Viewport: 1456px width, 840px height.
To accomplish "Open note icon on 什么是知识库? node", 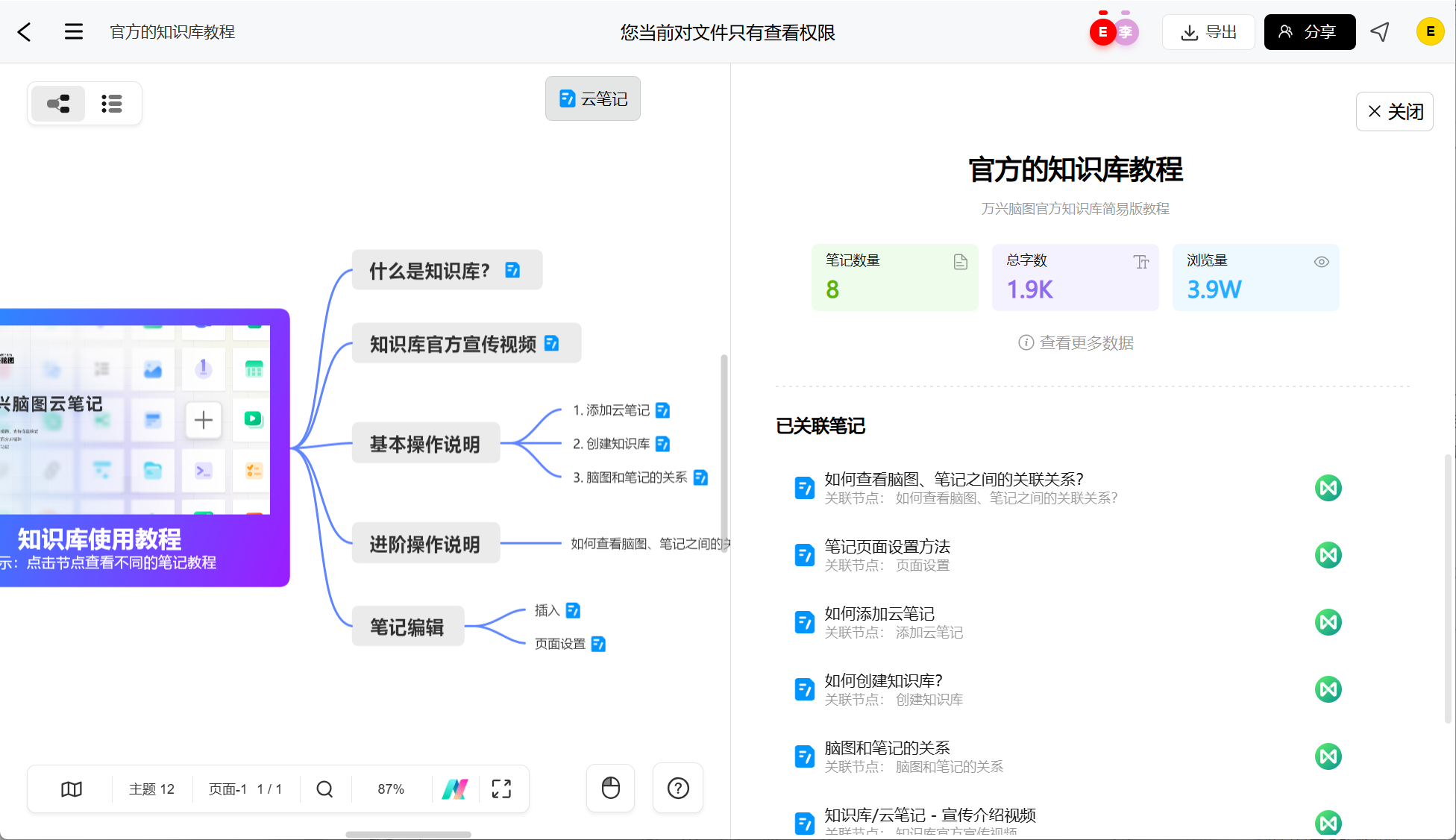I will [512, 270].
